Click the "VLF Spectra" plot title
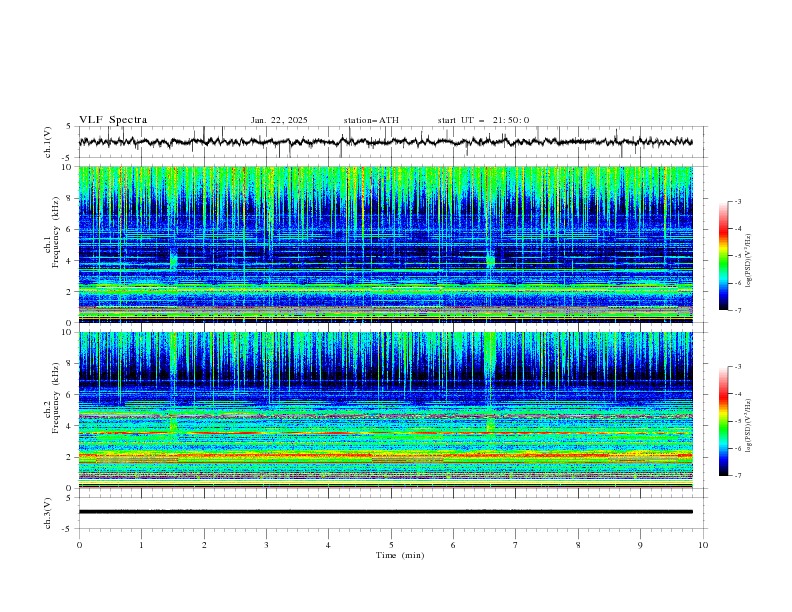This screenshot has width=792, height=612. [x=113, y=120]
